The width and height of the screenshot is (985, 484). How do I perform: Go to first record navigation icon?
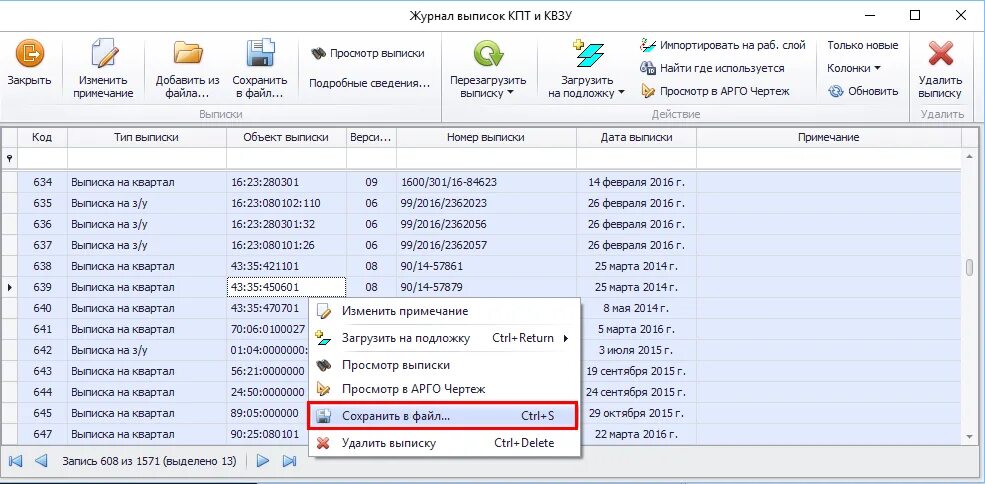(x=15, y=461)
